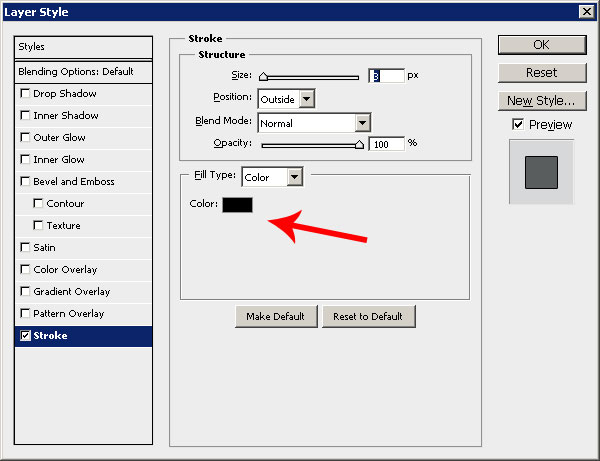Enable the Drop Shadow checkbox
Viewport: 600px width, 461px height.
(25, 94)
